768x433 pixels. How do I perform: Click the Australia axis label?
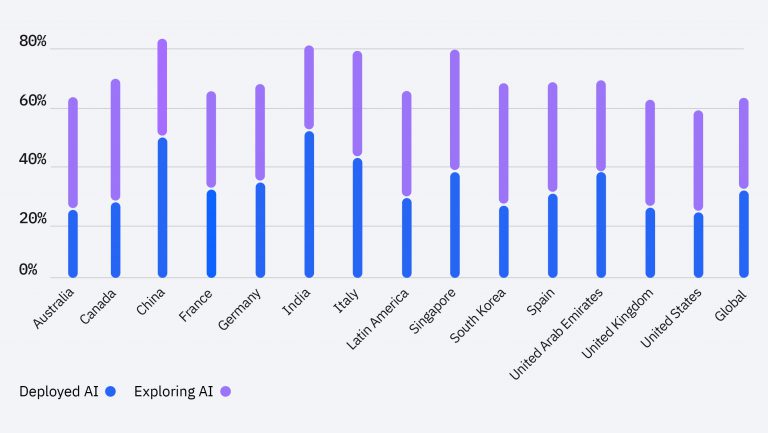pyautogui.click(x=54, y=308)
